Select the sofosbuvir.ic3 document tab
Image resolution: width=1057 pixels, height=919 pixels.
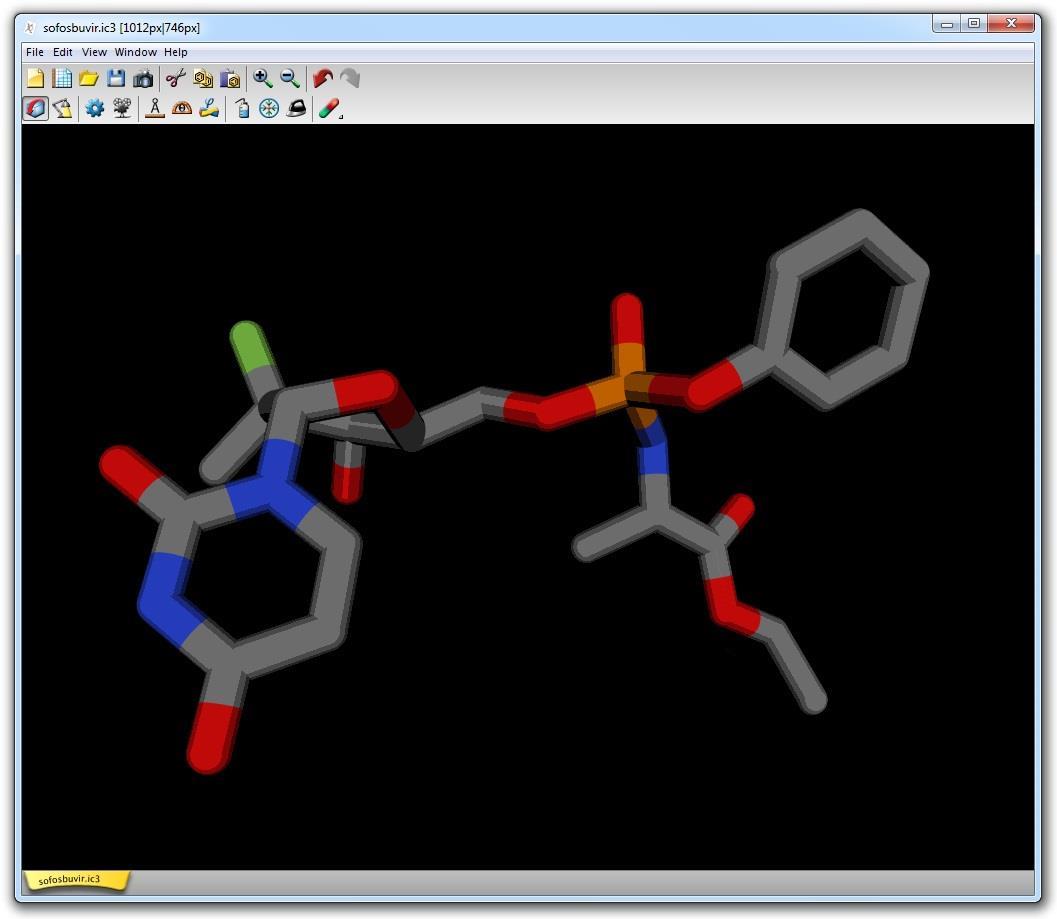coord(70,880)
